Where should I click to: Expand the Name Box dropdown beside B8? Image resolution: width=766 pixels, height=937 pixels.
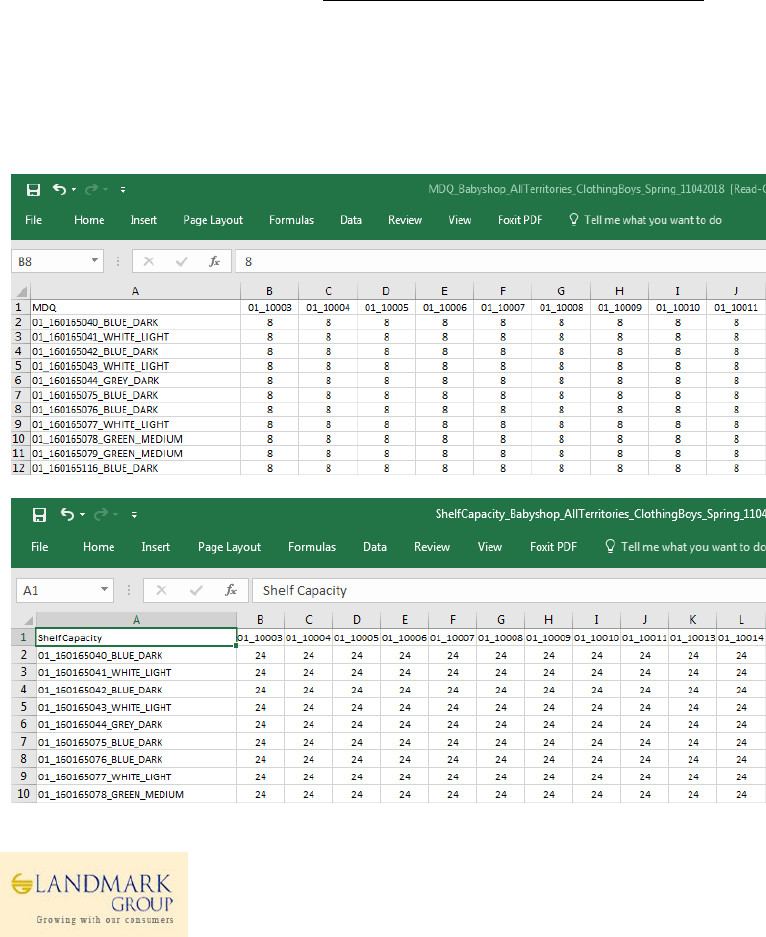pos(94,261)
